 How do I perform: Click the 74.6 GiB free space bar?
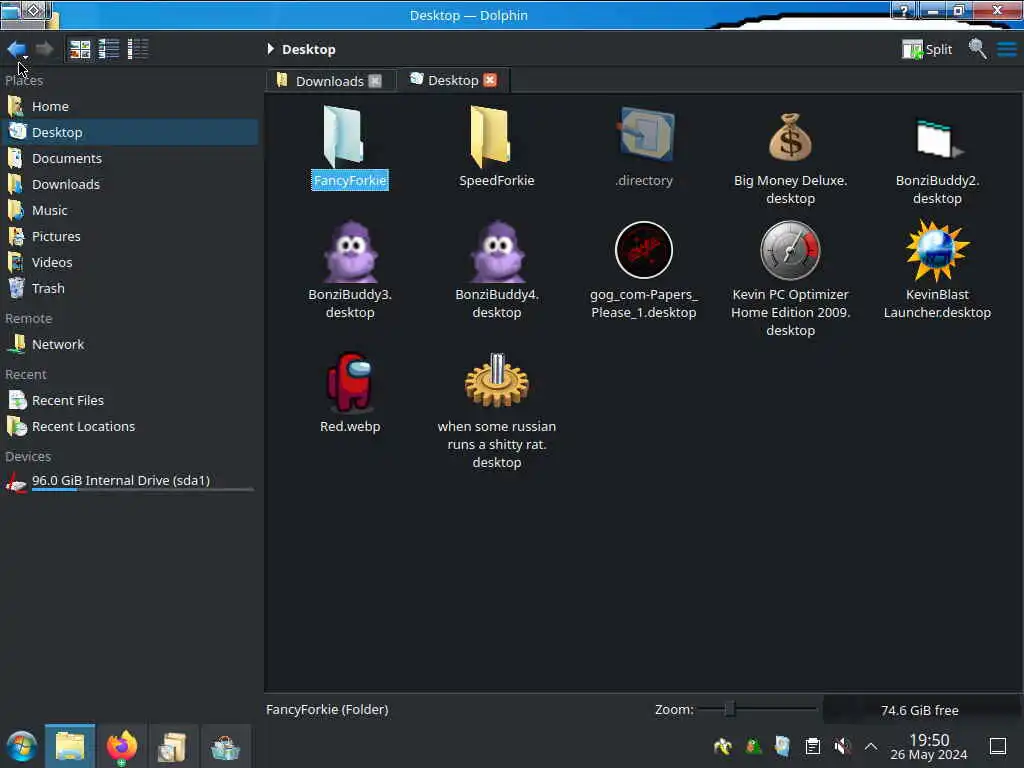pyautogui.click(x=920, y=710)
